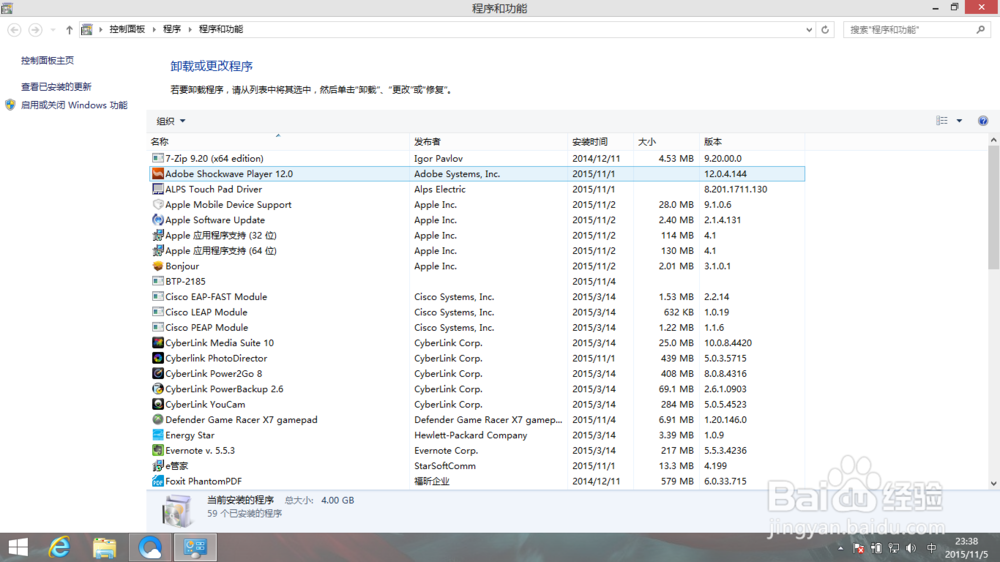Select Cisco LEAP Module row

click(477, 312)
